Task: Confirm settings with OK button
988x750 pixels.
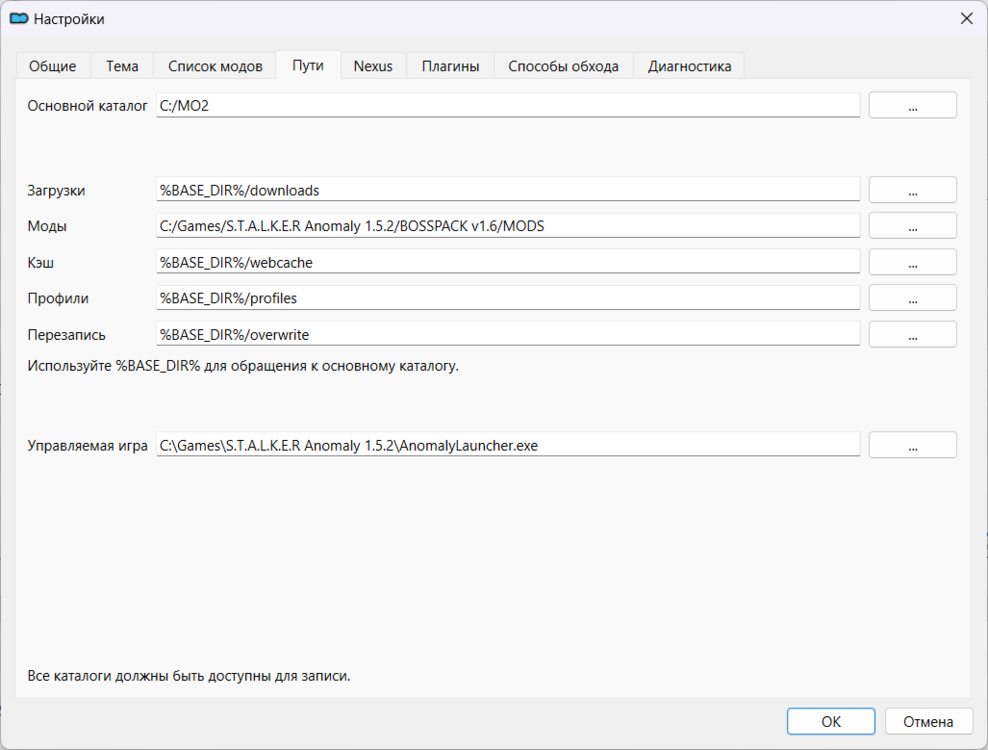Action: pyautogui.click(x=830, y=722)
